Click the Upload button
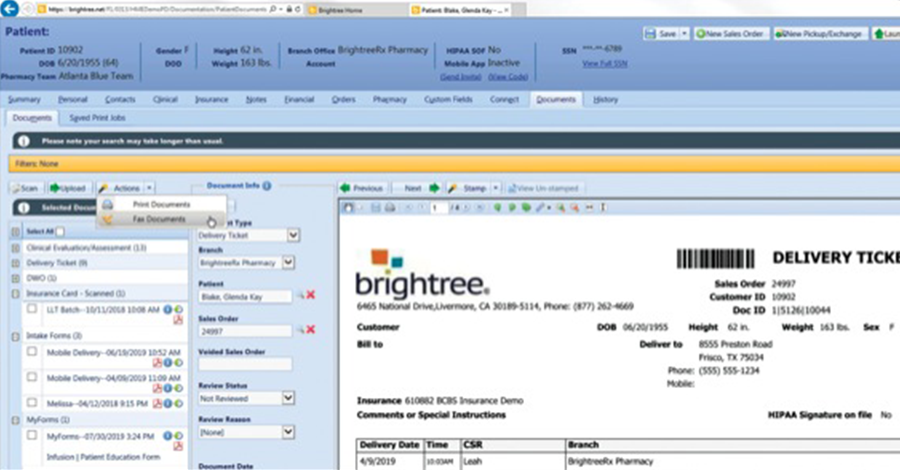Image resolution: width=900 pixels, height=470 pixels. (x=68, y=188)
